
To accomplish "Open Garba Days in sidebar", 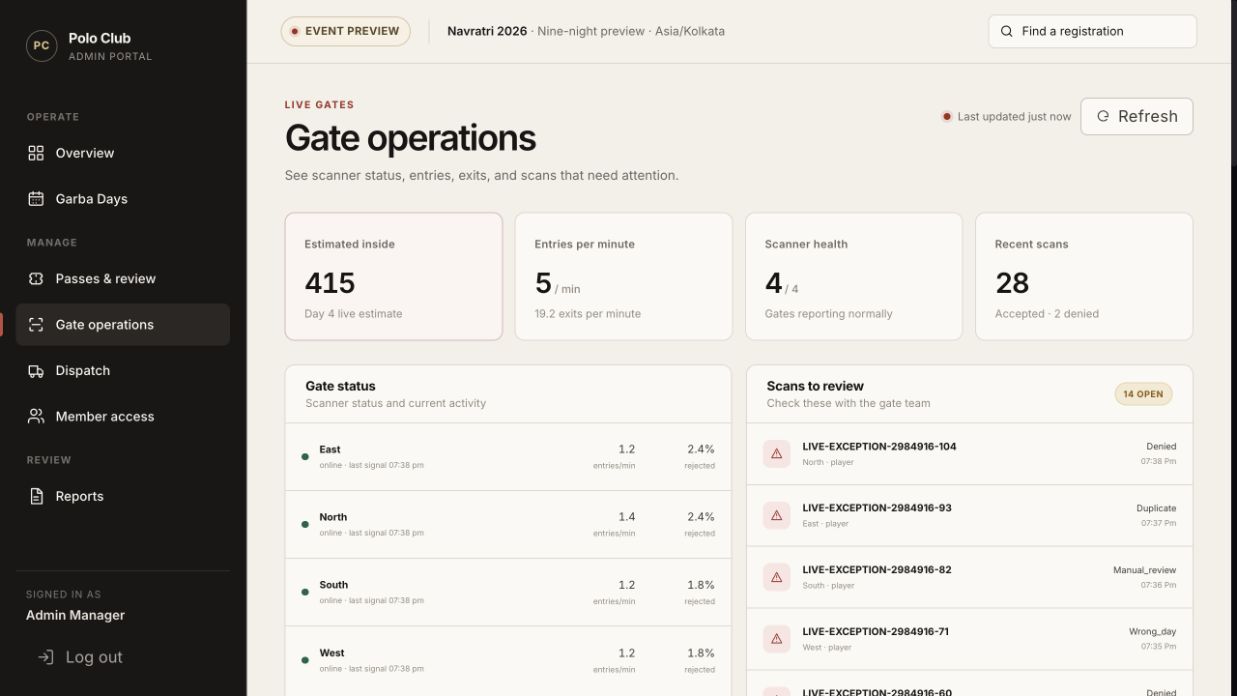I will click(x=123, y=199).
